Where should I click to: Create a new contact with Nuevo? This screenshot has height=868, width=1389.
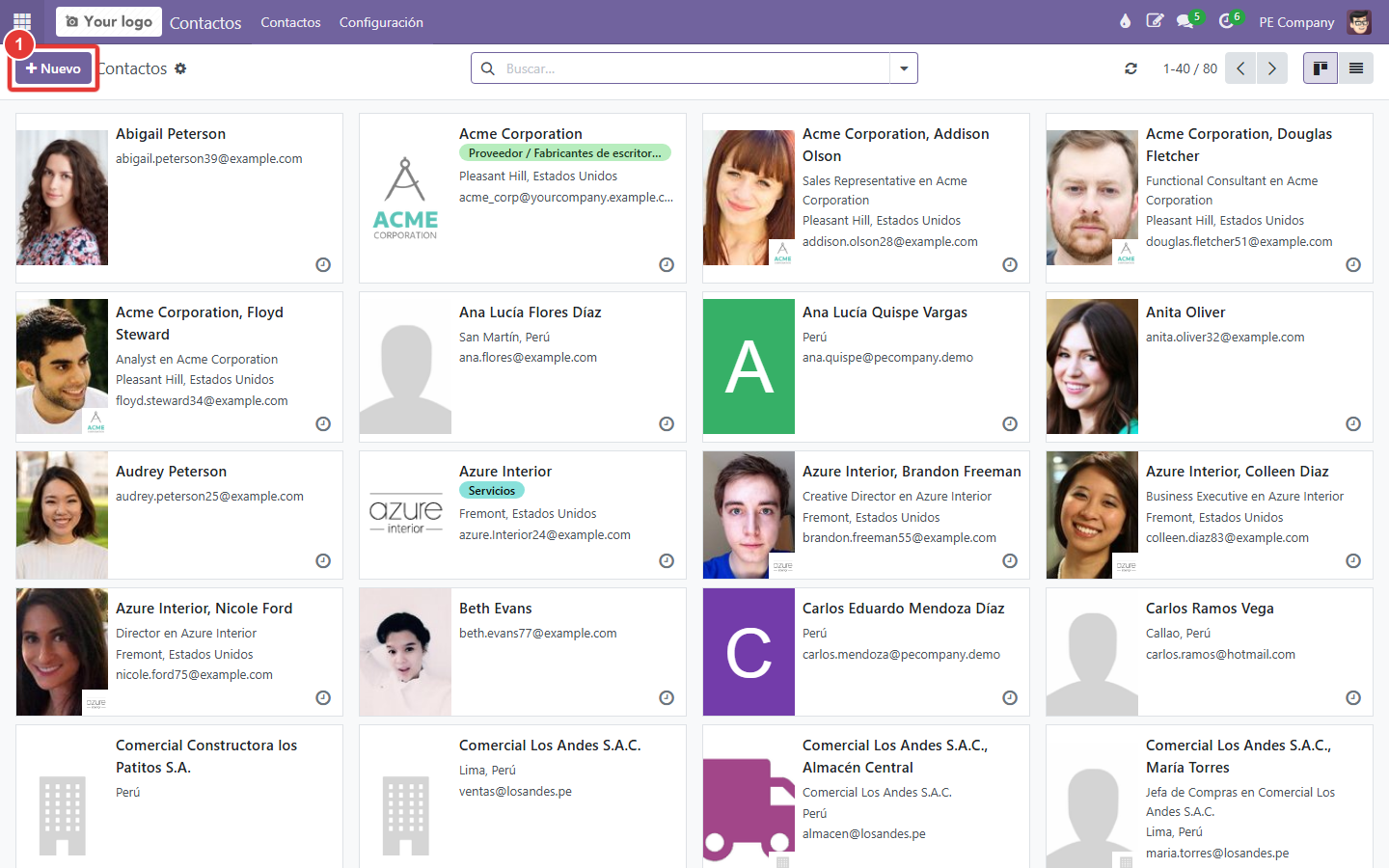(x=53, y=68)
